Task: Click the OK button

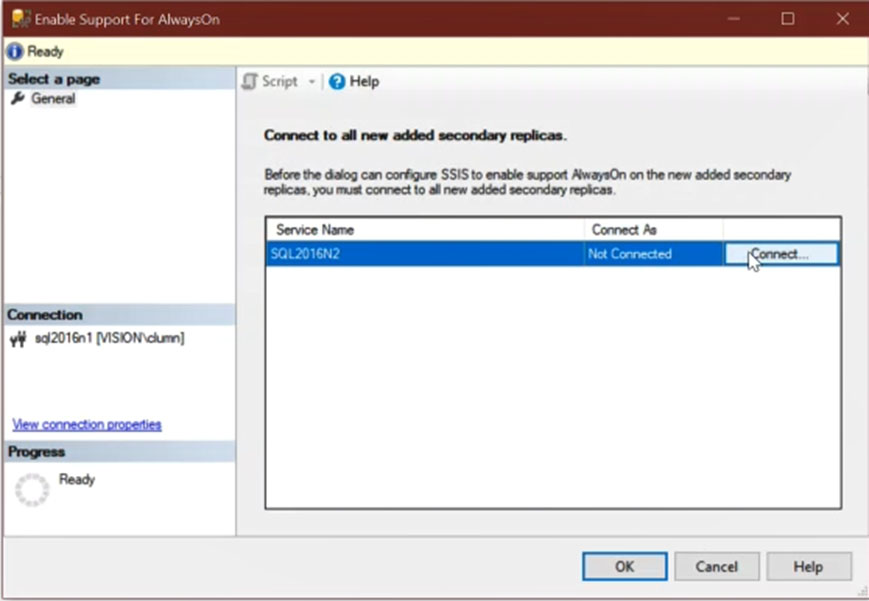Action: pyautogui.click(x=625, y=567)
